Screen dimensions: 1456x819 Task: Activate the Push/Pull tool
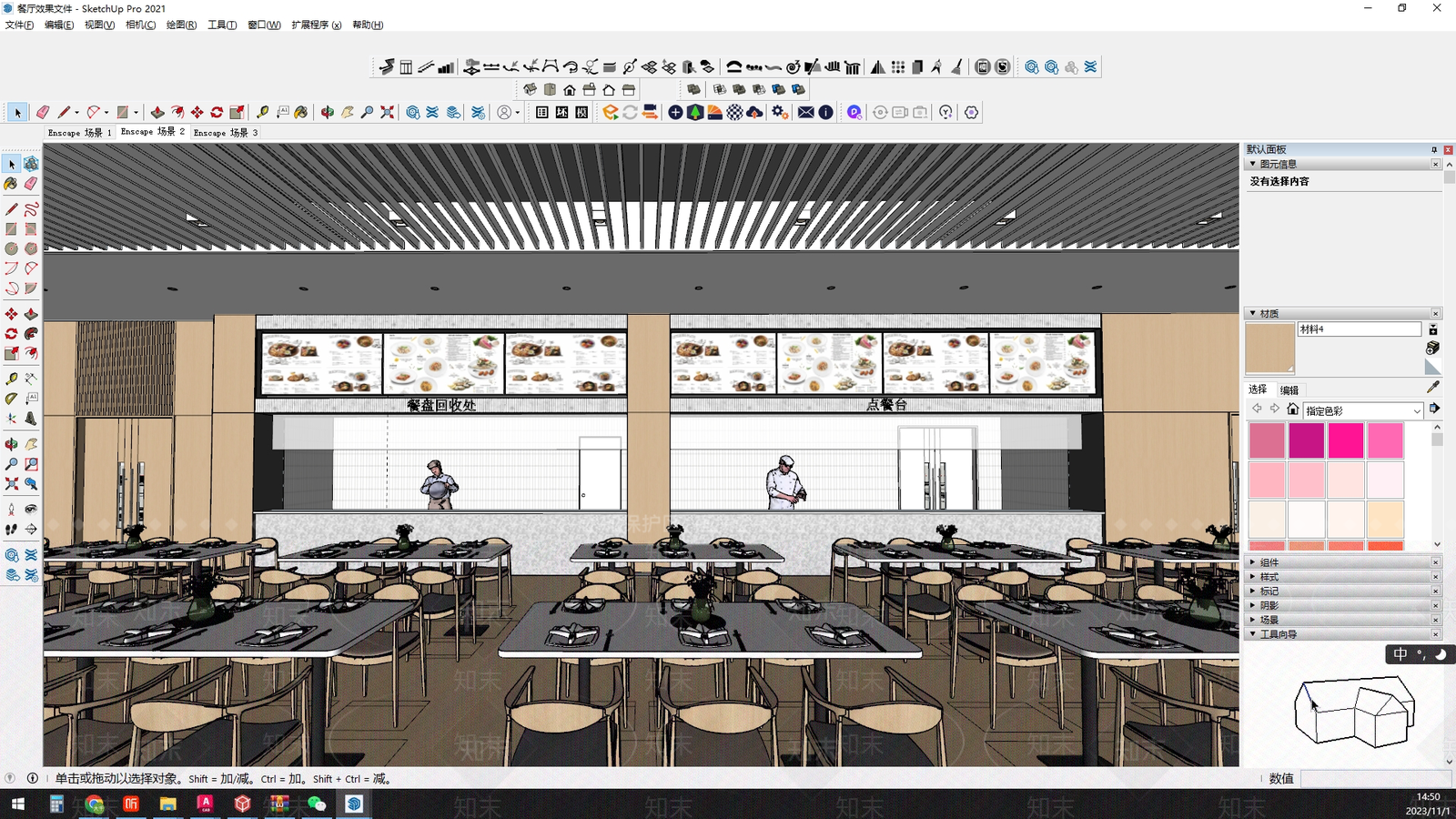pos(157,112)
